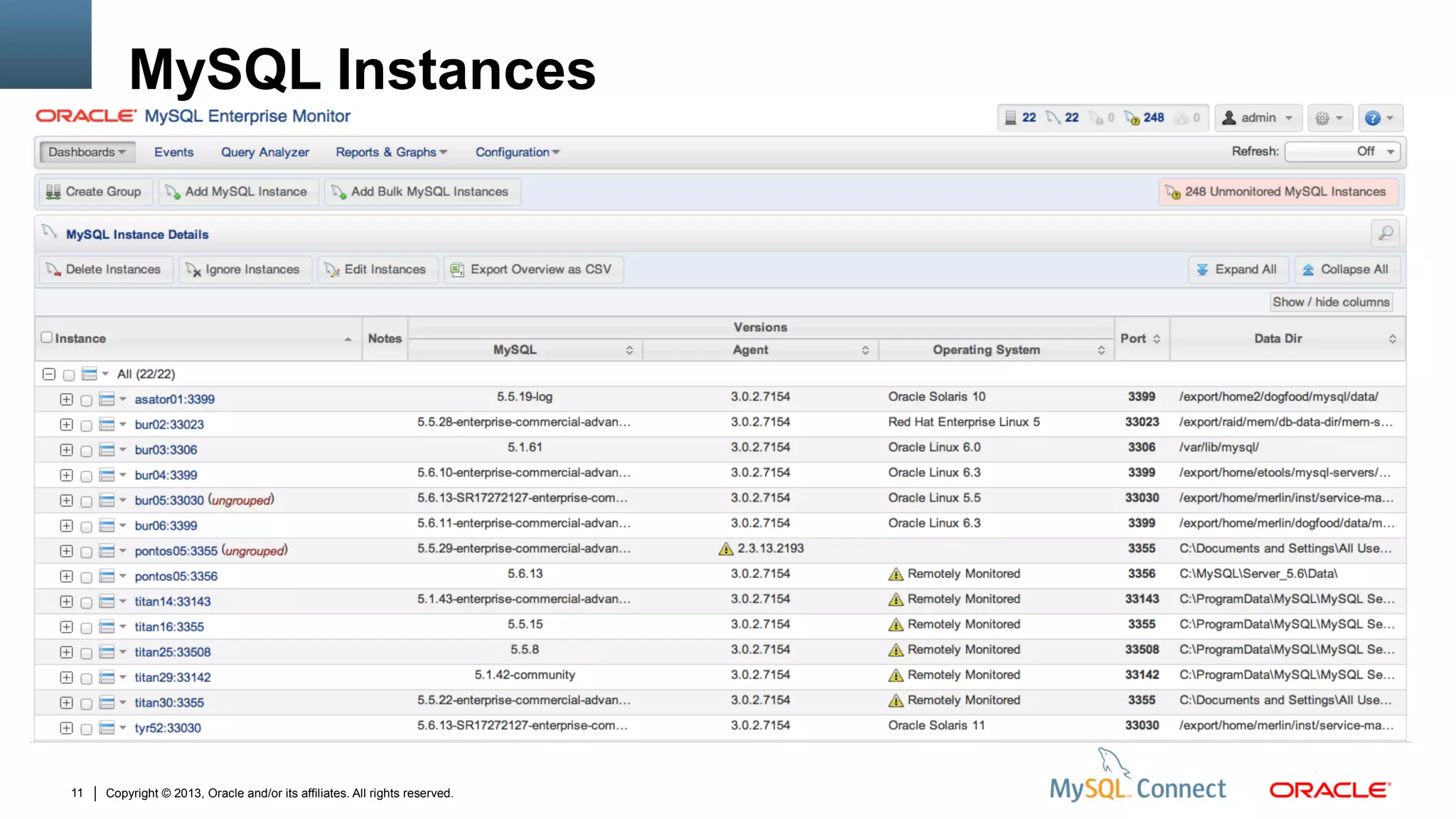
Task: Sort by the Data Dir column
Action: 1393,339
